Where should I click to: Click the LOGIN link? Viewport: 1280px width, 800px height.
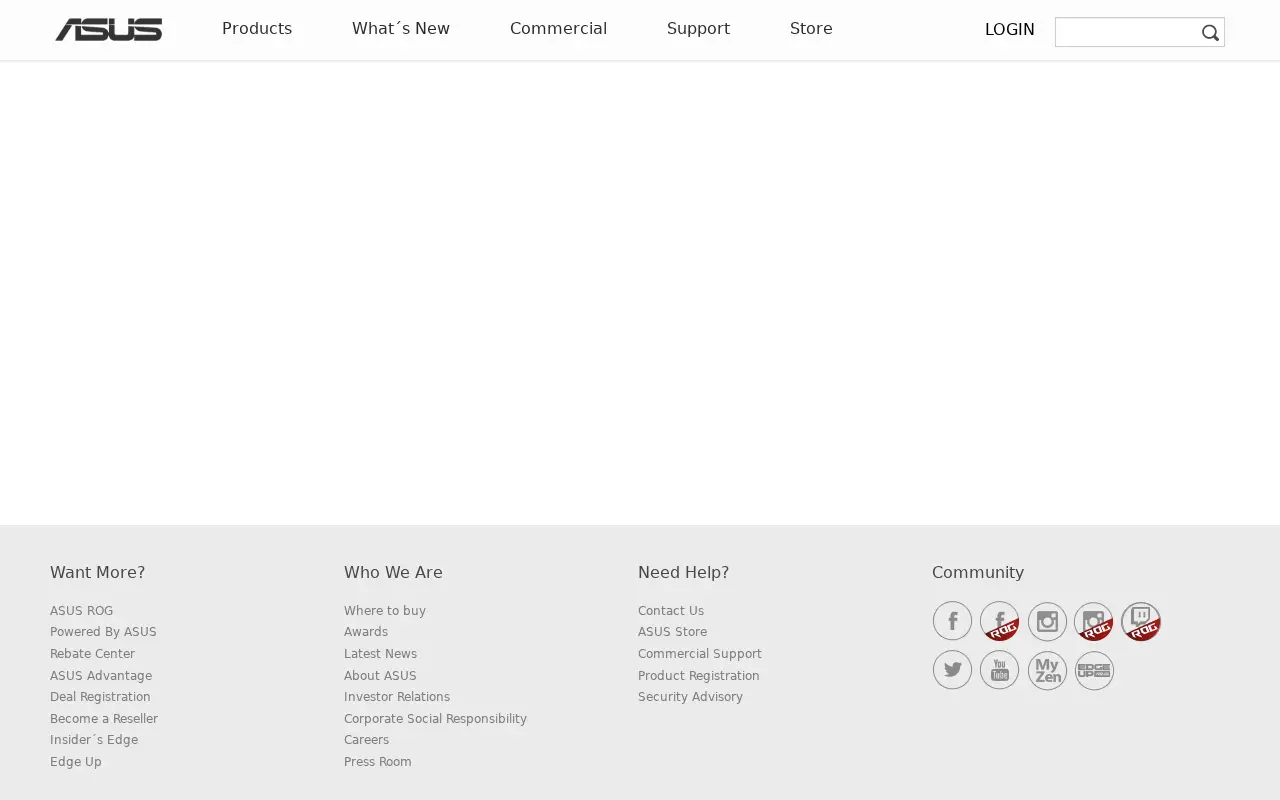[x=1010, y=30]
